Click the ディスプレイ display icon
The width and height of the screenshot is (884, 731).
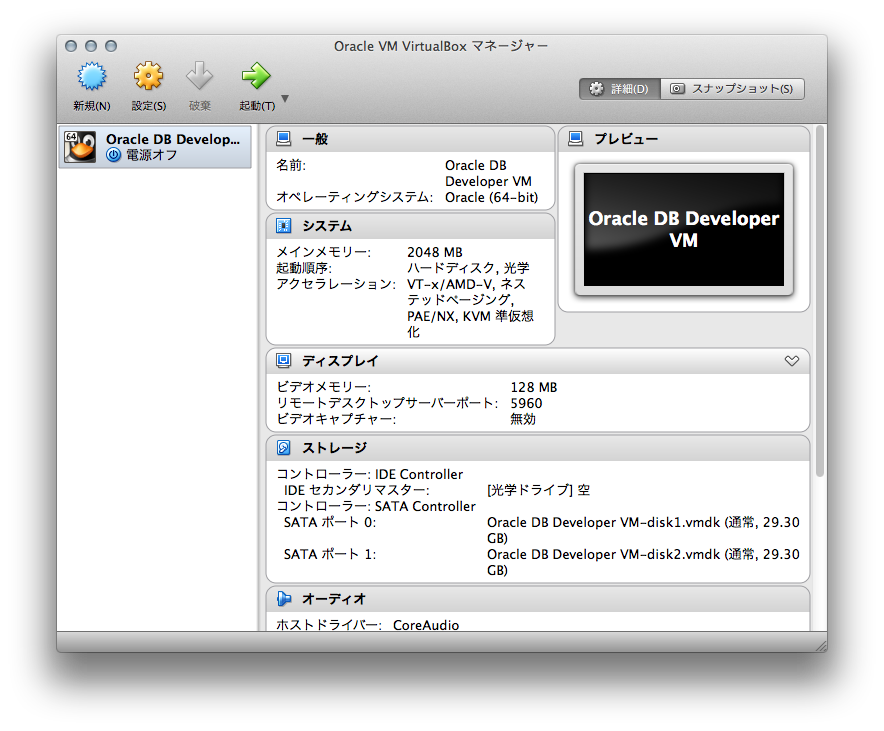click(x=284, y=361)
